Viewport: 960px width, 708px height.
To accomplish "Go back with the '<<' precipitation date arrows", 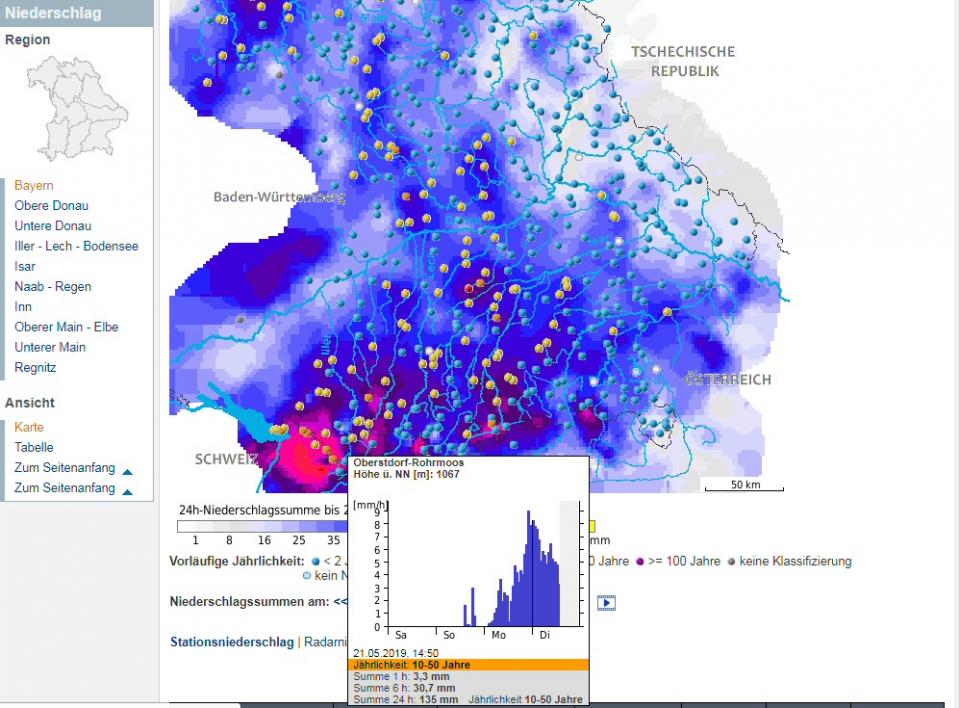I will [x=340, y=602].
